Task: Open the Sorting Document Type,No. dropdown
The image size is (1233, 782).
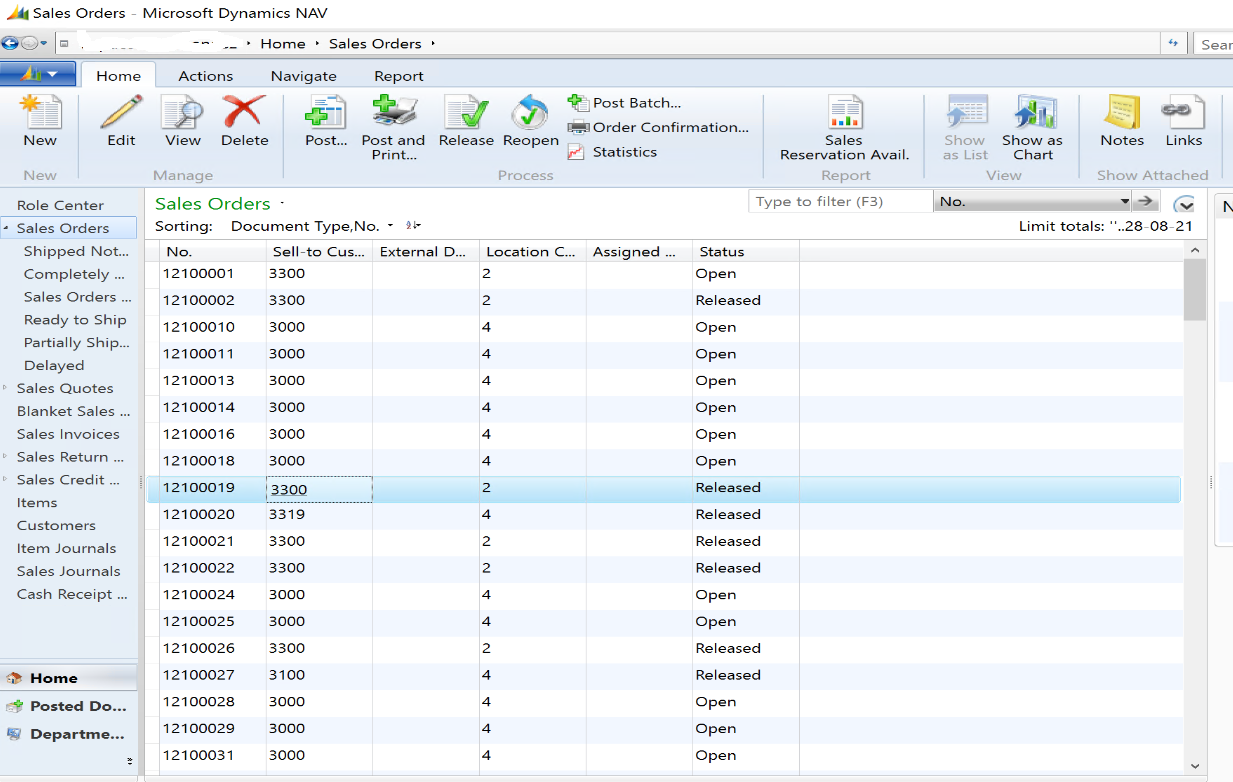Action: tap(391, 226)
